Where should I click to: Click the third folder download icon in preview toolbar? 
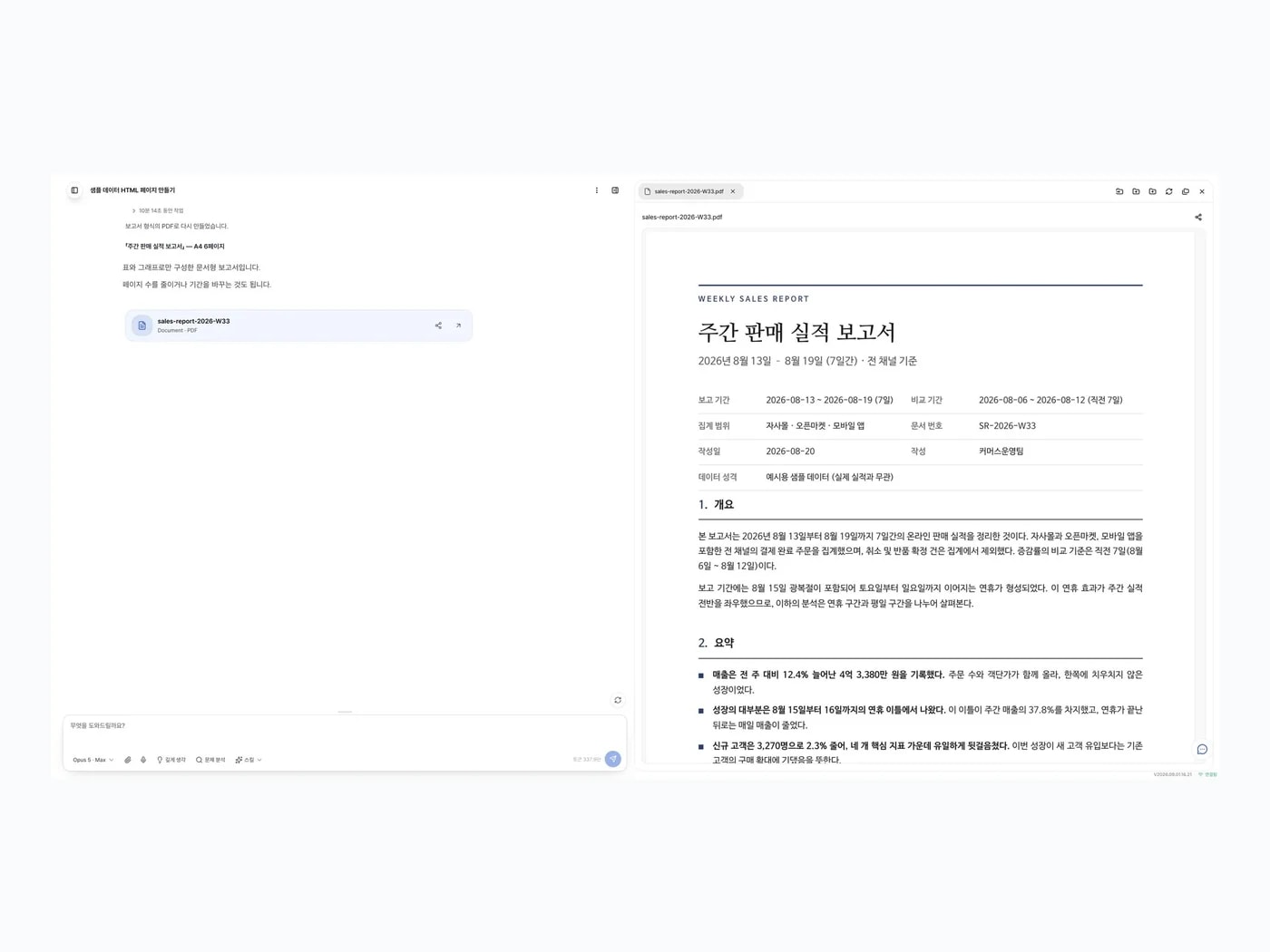[1152, 191]
